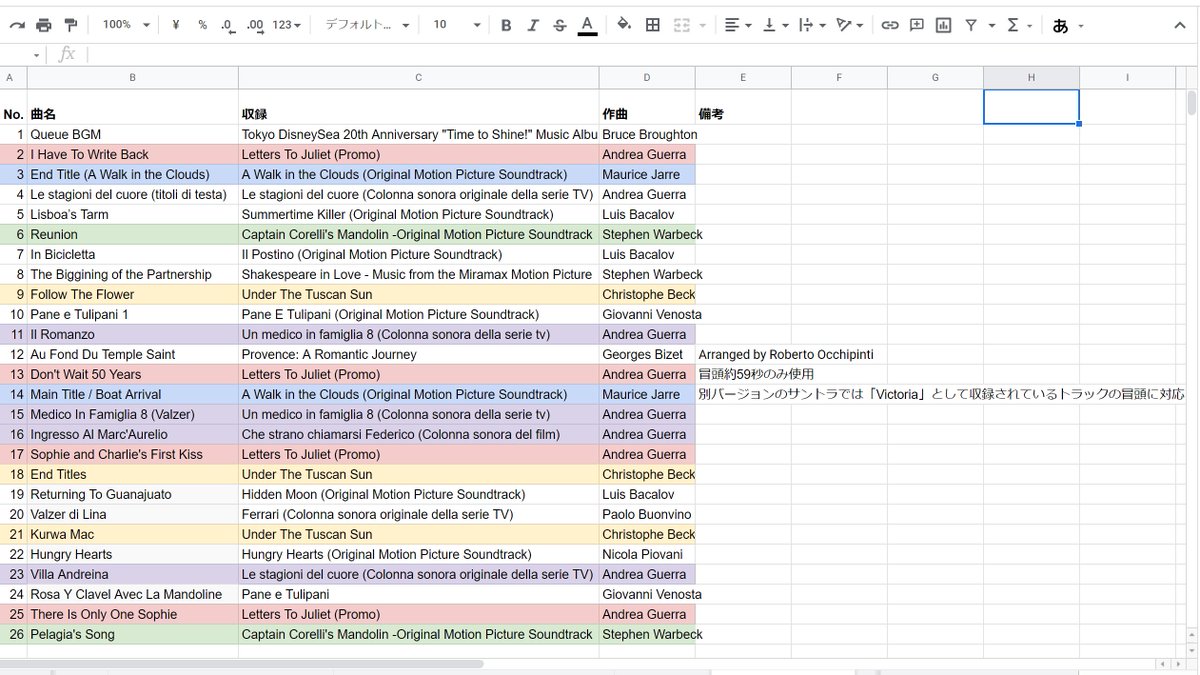Viewport: 1200px width, 675px height.
Task: Toggle bold formatting
Action: pyautogui.click(x=506, y=25)
